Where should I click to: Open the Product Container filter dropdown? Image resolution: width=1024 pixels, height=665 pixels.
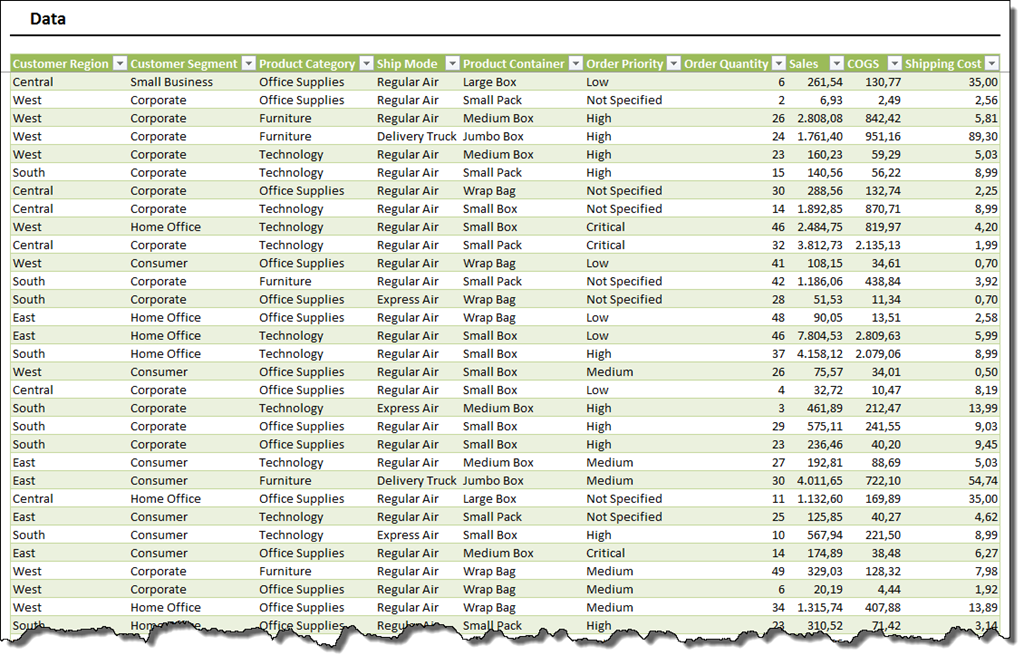pos(575,63)
